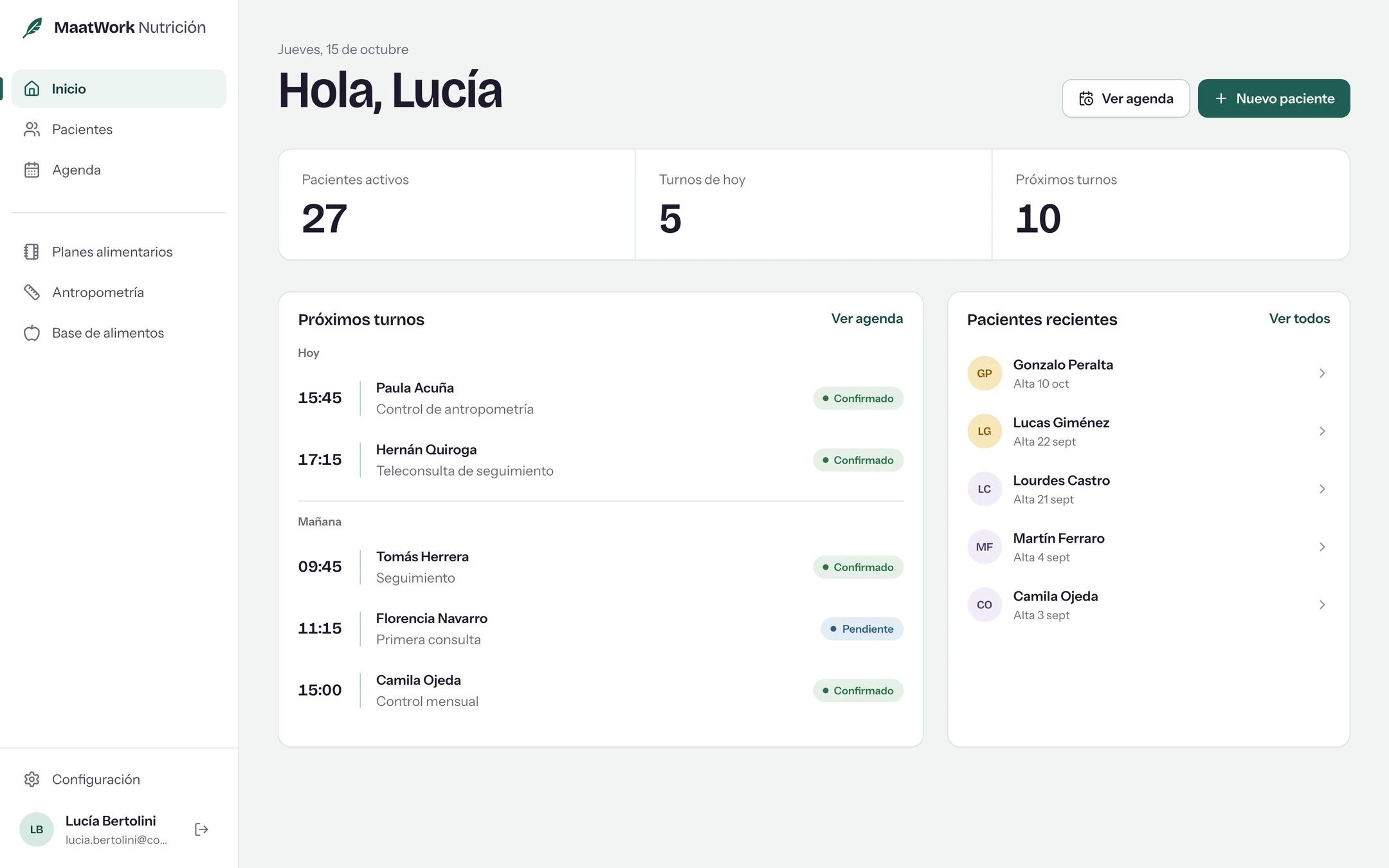The image size is (1389, 868).
Task: Open the Agenda menu item
Action: coord(119,170)
